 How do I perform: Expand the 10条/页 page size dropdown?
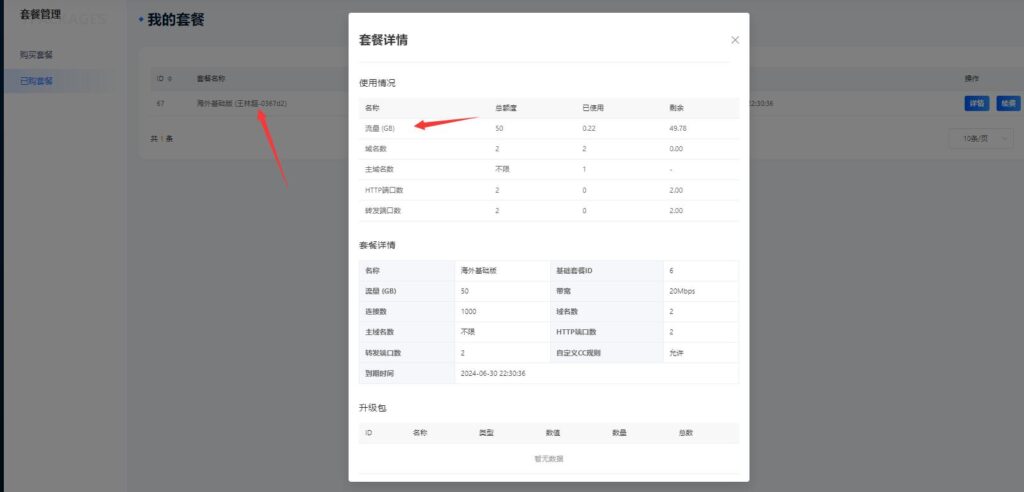point(981,138)
